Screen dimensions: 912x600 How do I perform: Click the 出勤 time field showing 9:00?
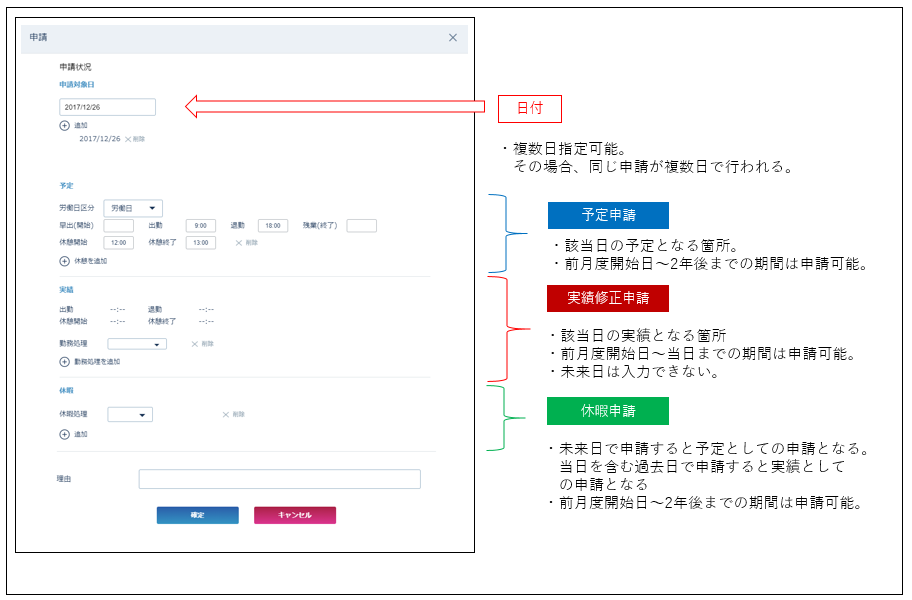[200, 226]
